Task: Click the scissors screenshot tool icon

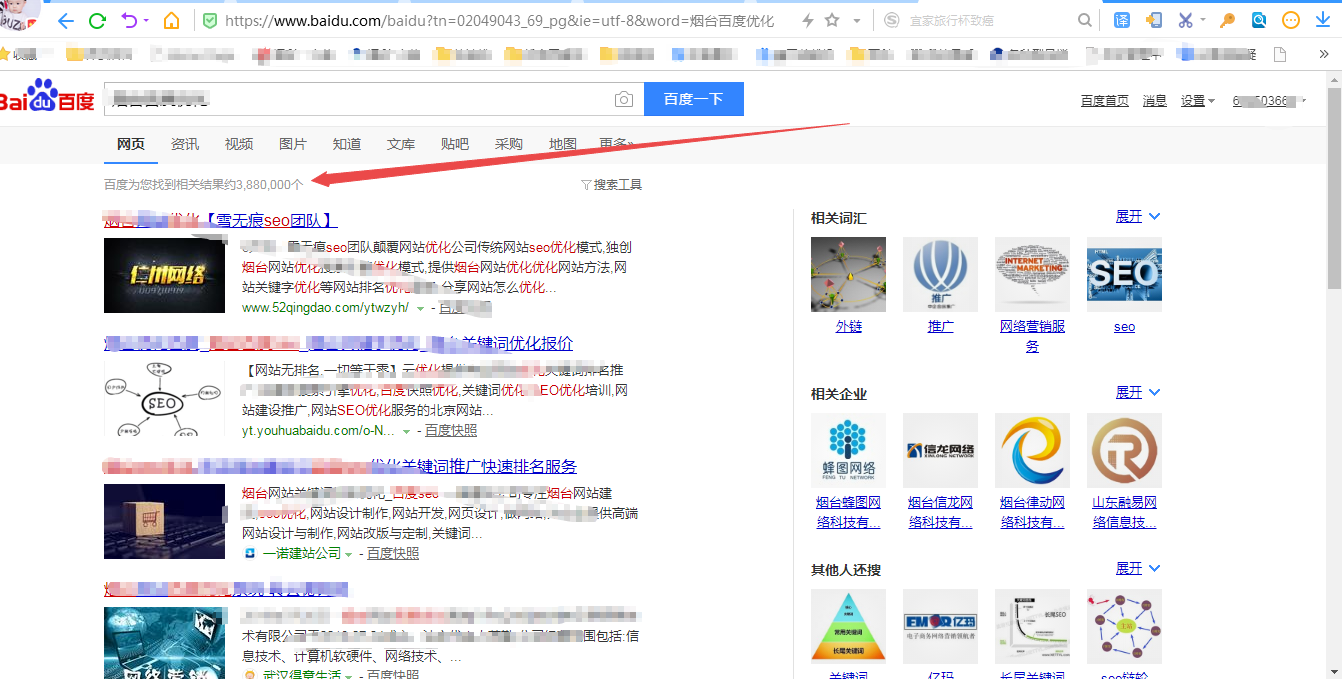Action: (1186, 20)
